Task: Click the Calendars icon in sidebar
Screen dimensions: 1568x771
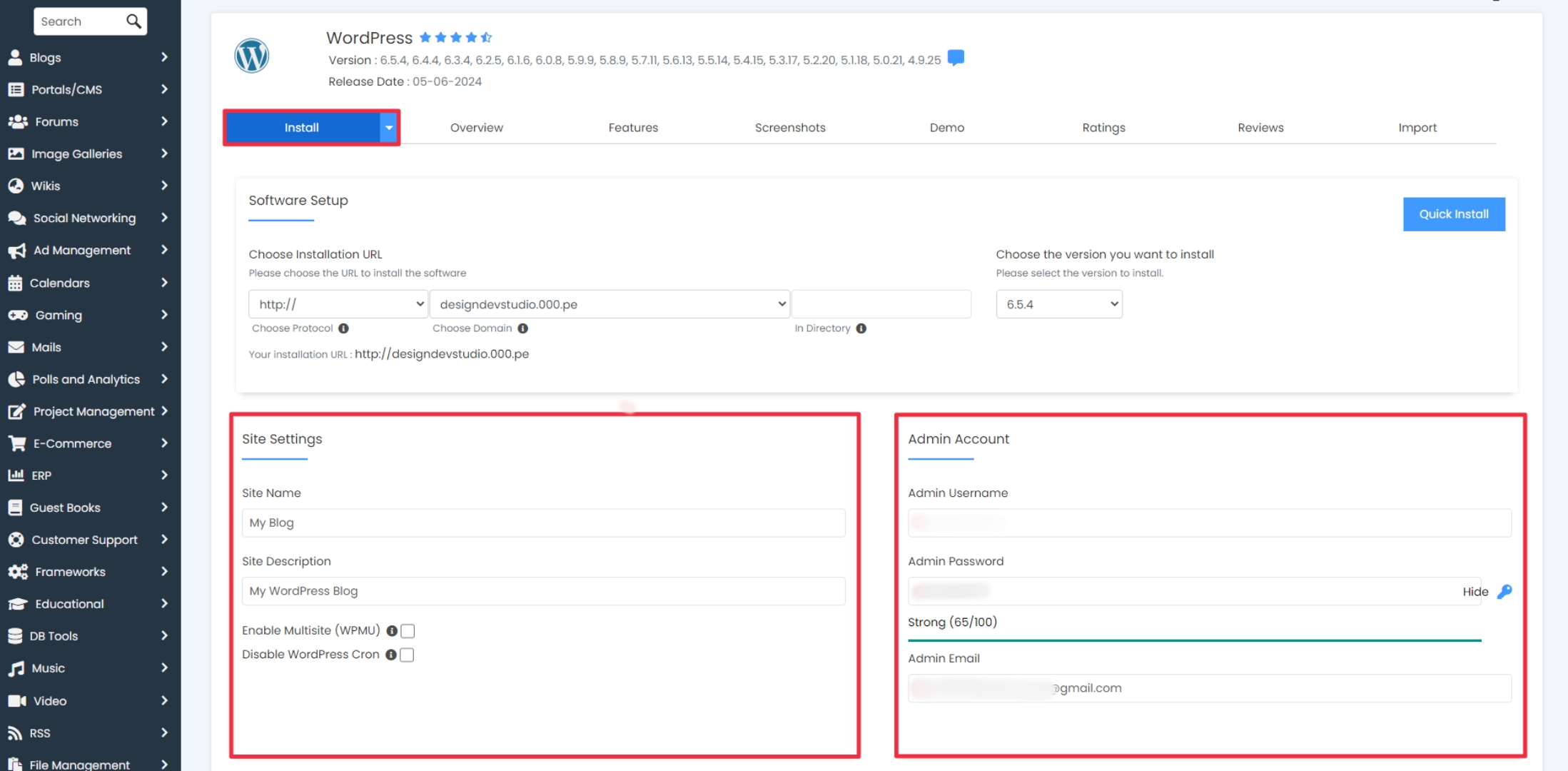Action: [15, 283]
